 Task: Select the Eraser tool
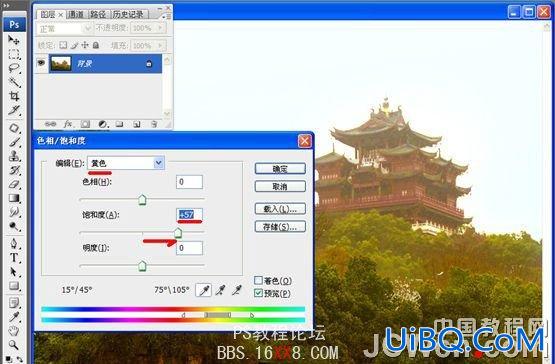(x=14, y=184)
